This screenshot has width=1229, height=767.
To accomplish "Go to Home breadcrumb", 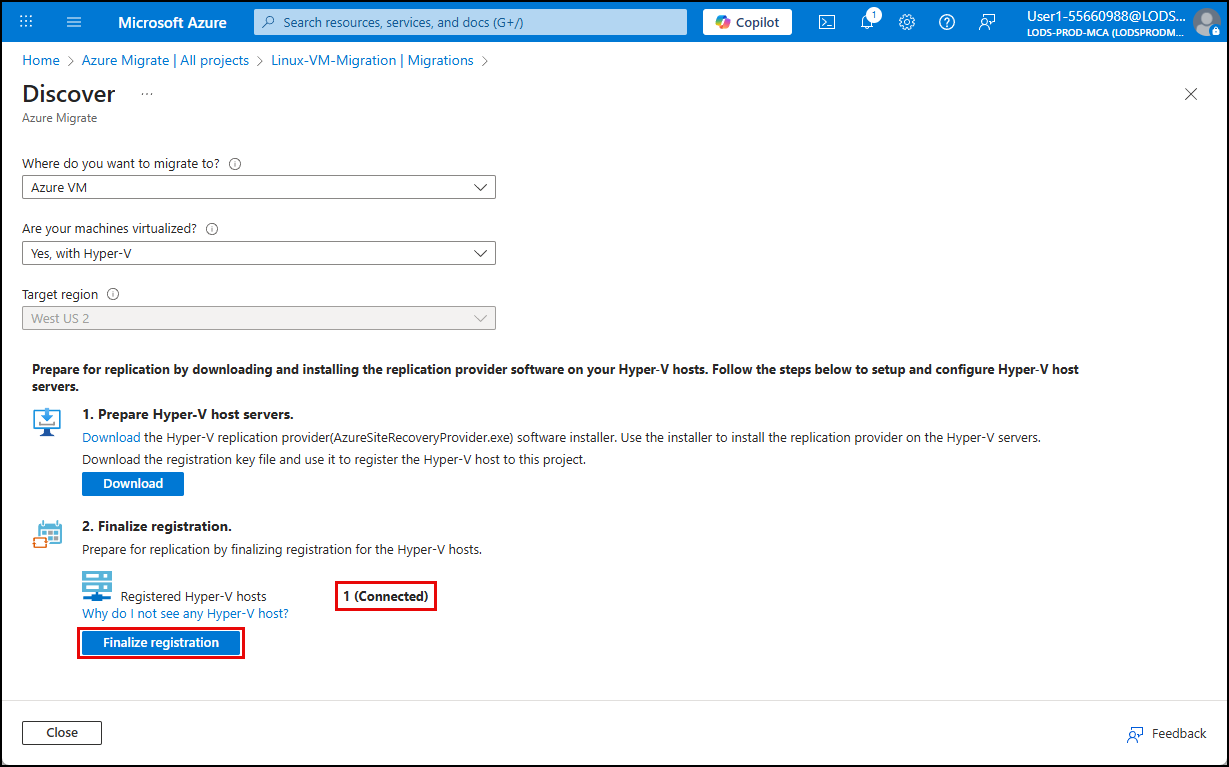I will point(41,60).
